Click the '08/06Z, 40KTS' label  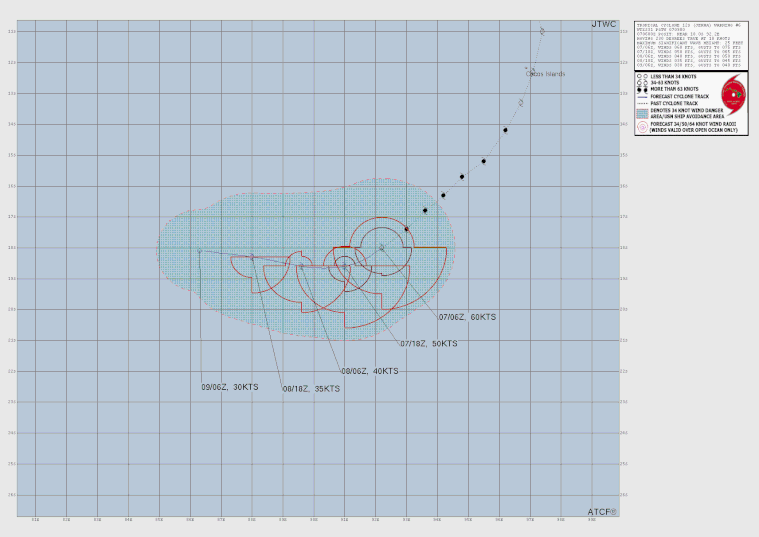click(x=370, y=371)
